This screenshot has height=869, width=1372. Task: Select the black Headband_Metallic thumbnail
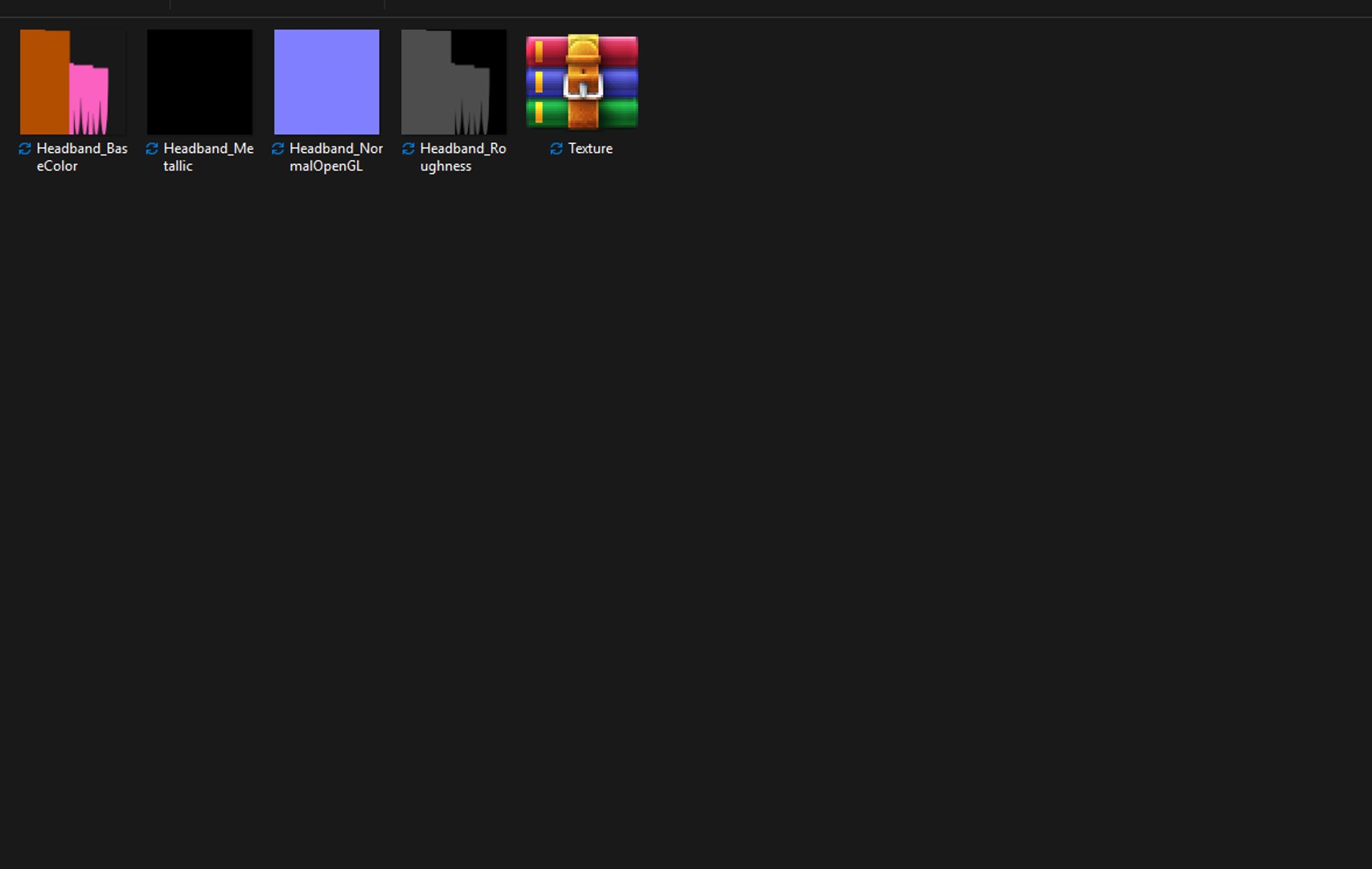click(199, 82)
